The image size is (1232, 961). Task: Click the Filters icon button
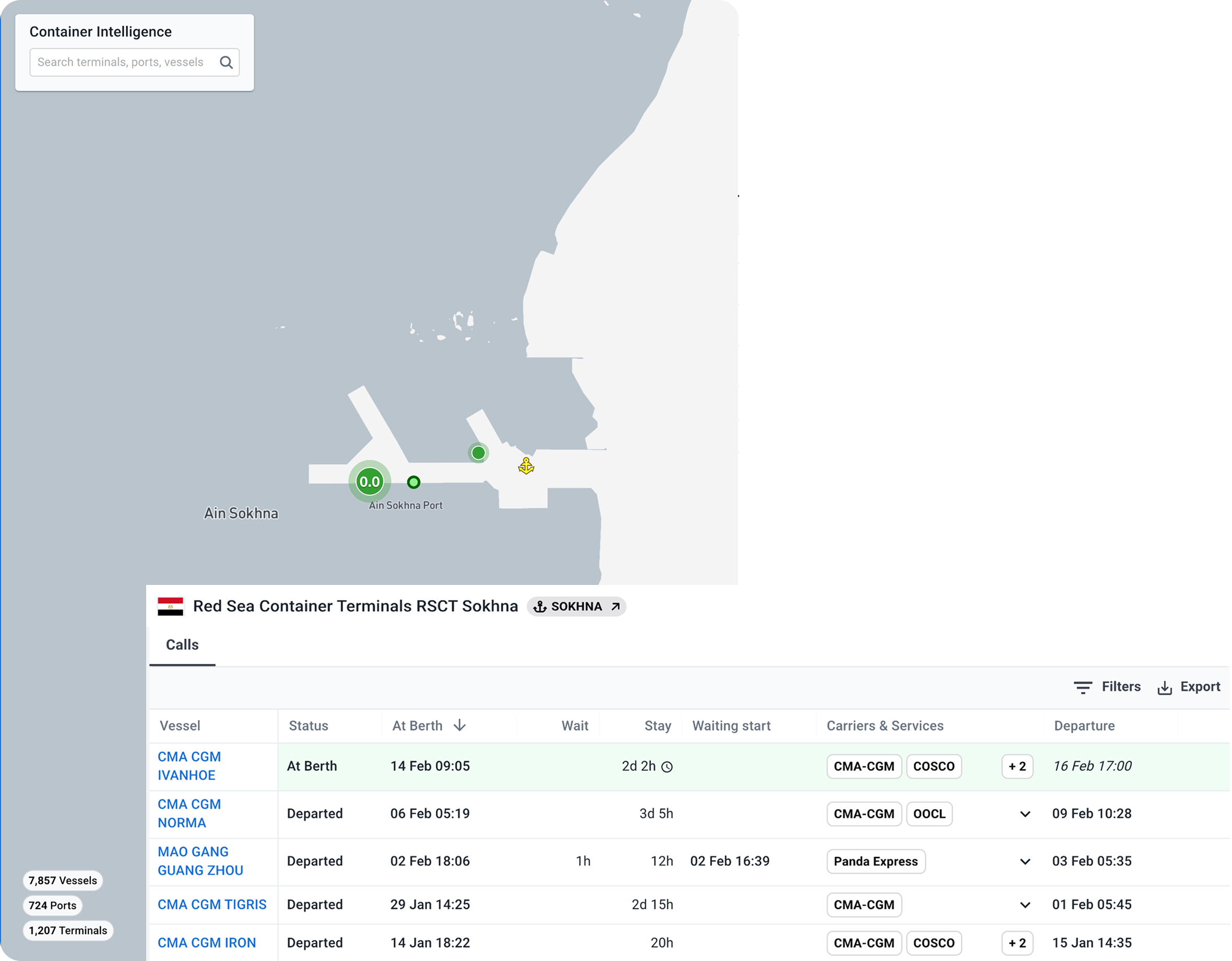1083,687
